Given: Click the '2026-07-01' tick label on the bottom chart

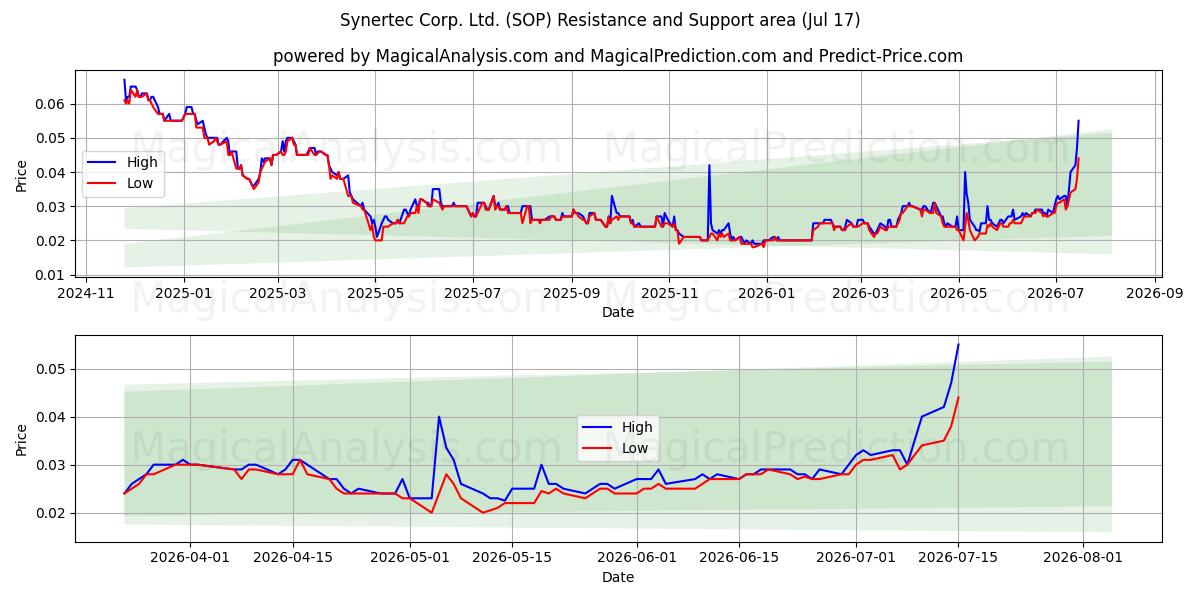Looking at the screenshot, I should point(857,558).
